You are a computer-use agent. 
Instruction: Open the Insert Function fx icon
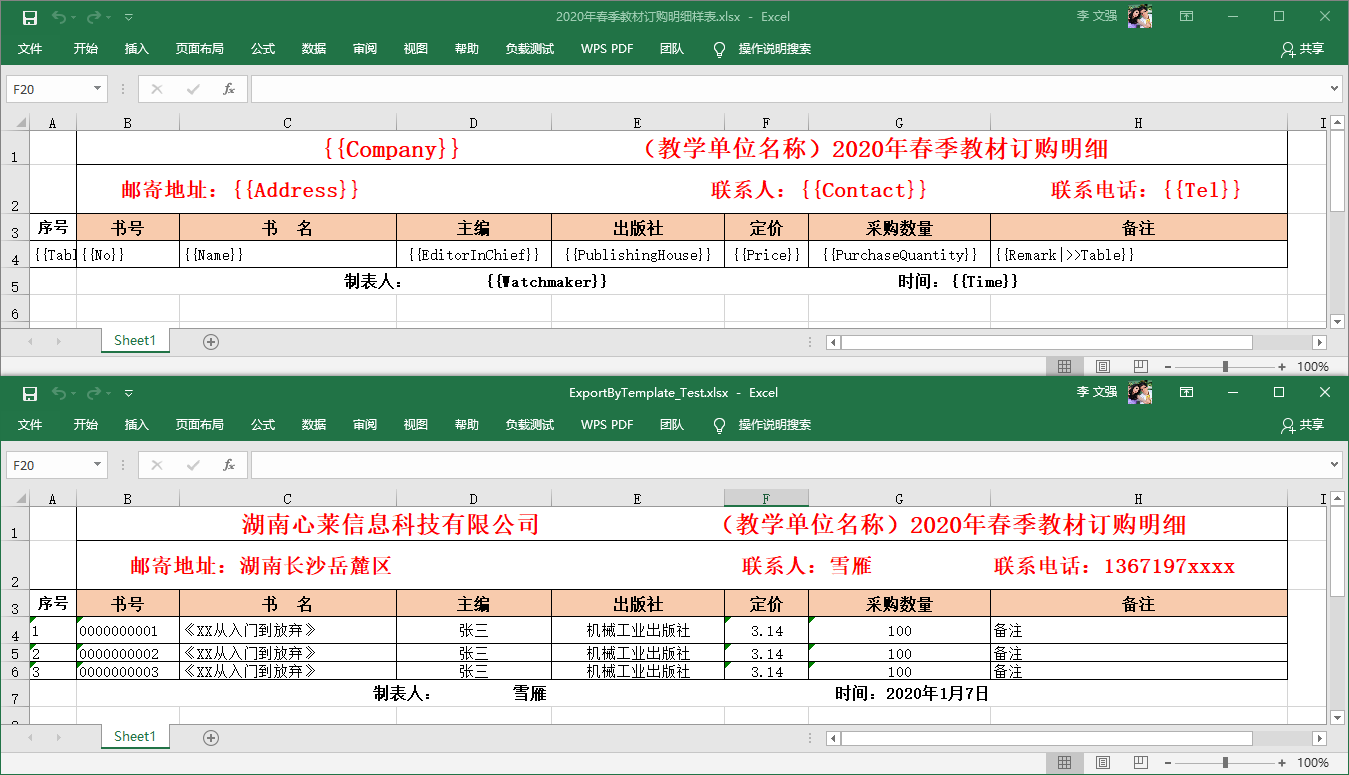click(231, 88)
